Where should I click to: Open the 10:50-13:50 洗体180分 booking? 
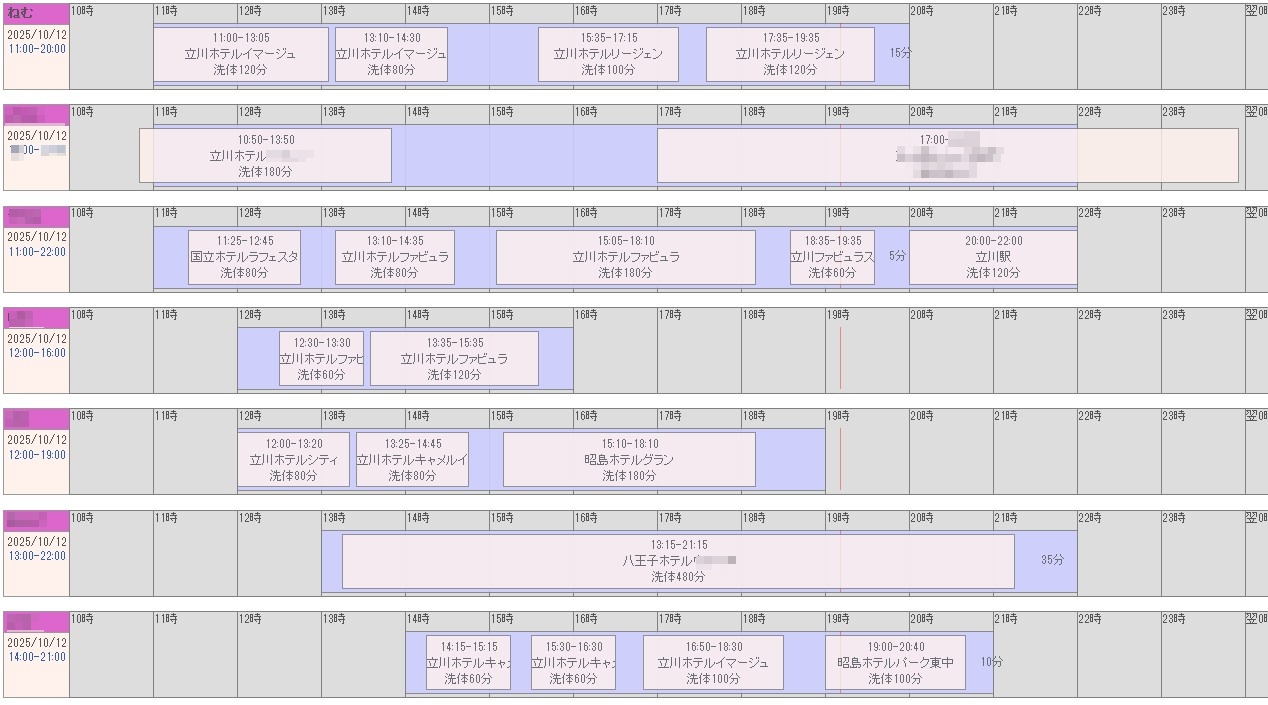point(265,156)
